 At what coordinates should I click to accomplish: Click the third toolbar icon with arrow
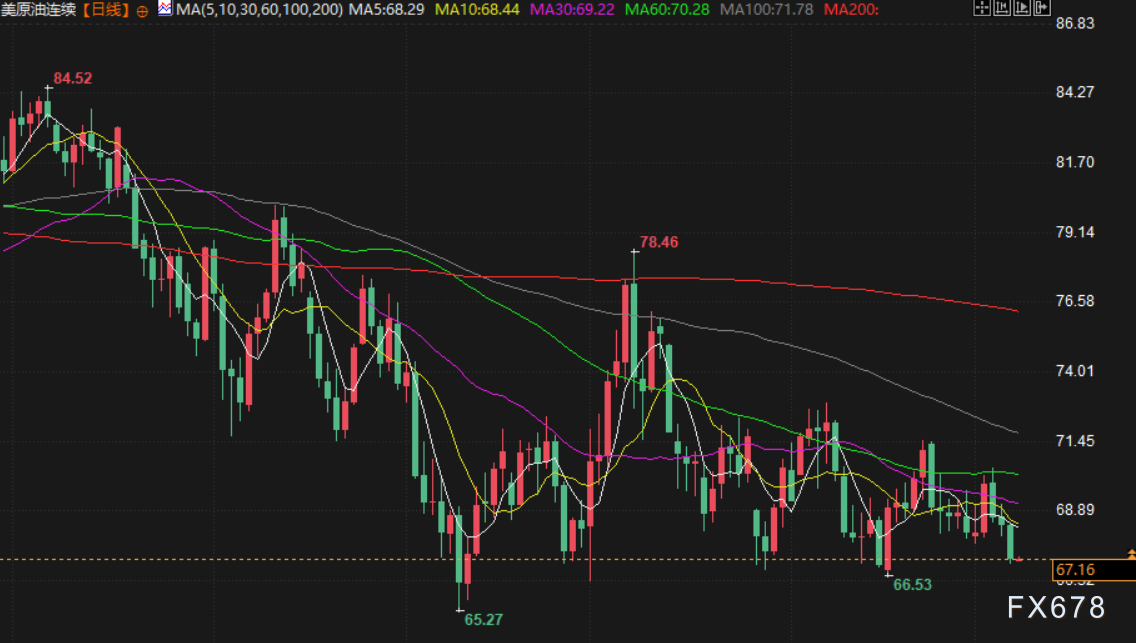point(1022,9)
